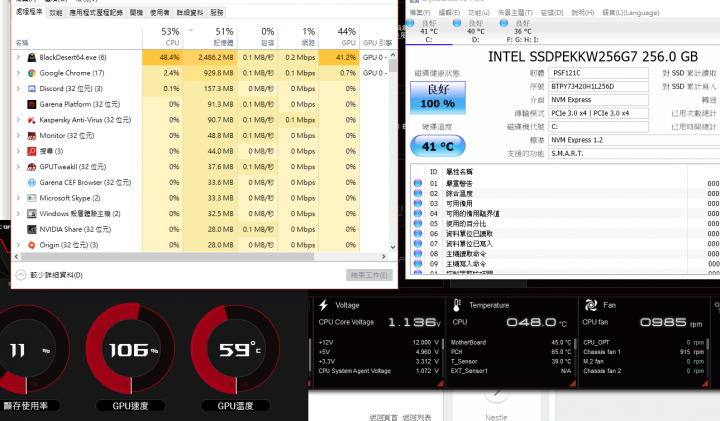720x421 pixels.
Task: Click the Temperature thermometer icon
Action: (x=456, y=305)
